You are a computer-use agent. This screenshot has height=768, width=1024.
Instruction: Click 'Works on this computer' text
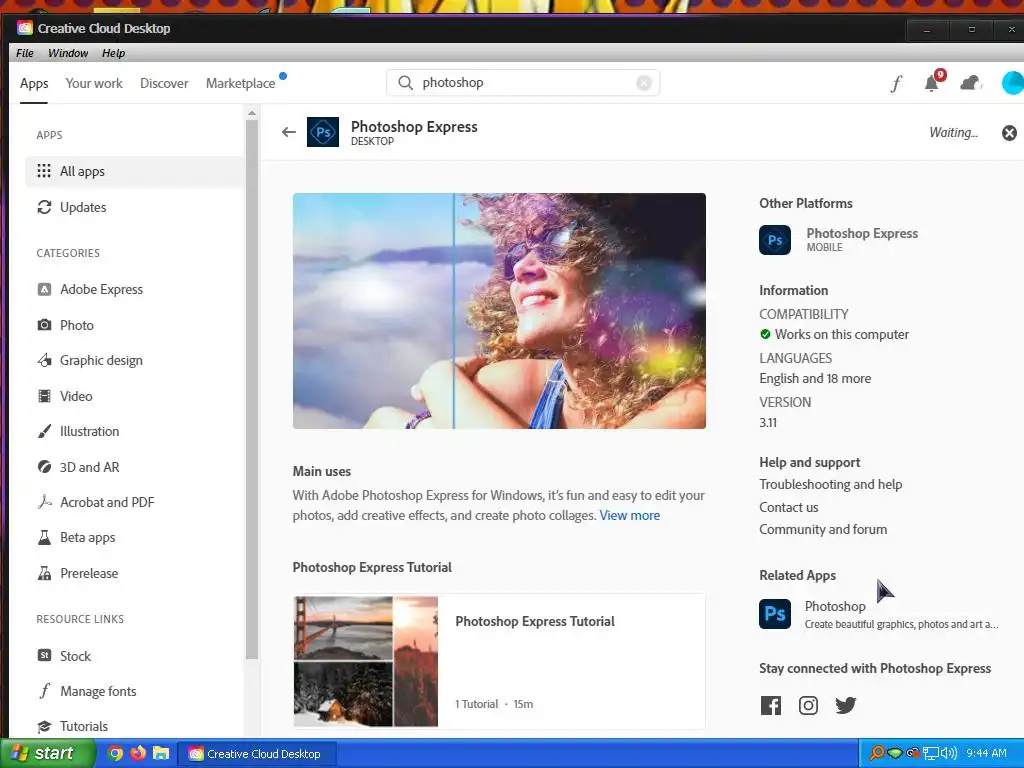click(842, 334)
